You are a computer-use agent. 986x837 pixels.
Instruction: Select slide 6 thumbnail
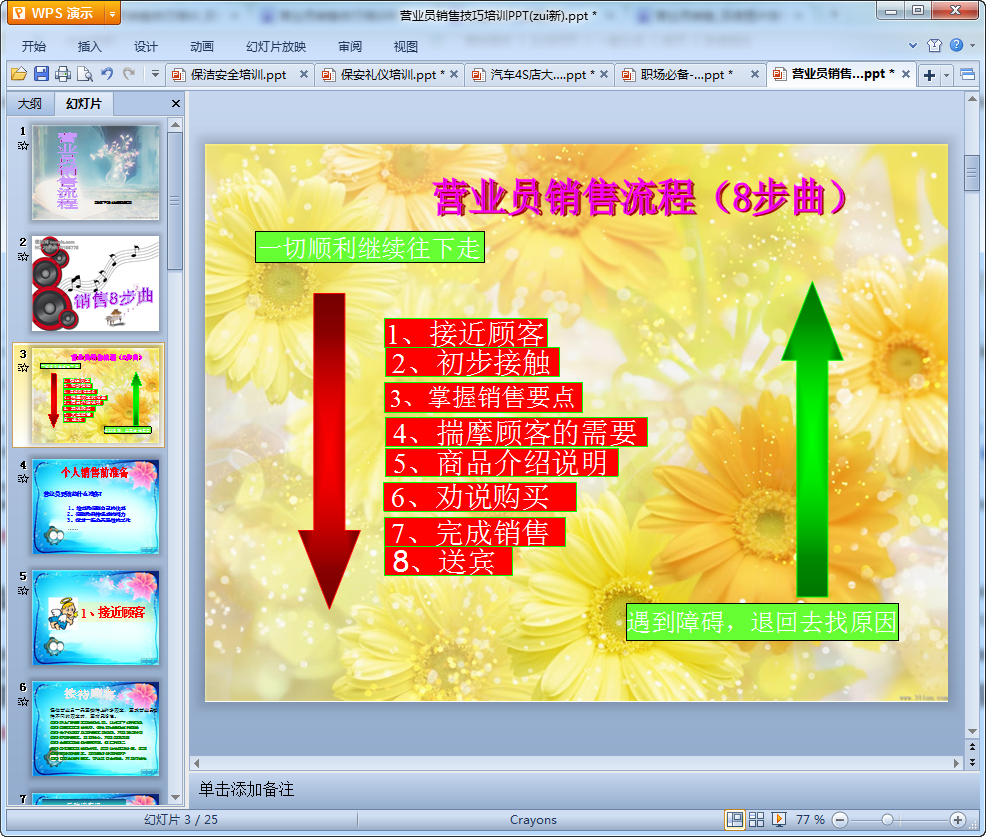tap(96, 729)
